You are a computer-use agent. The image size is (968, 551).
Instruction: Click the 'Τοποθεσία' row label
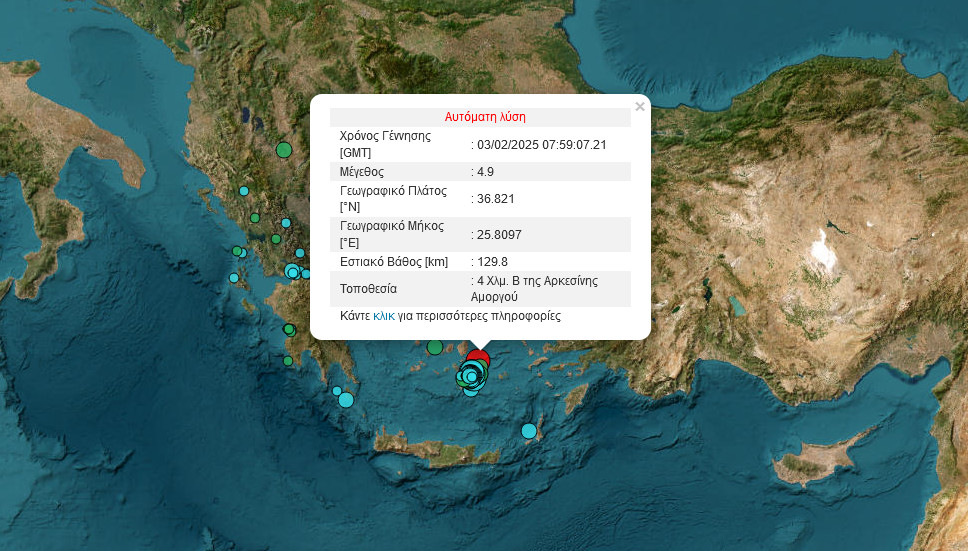coord(368,289)
